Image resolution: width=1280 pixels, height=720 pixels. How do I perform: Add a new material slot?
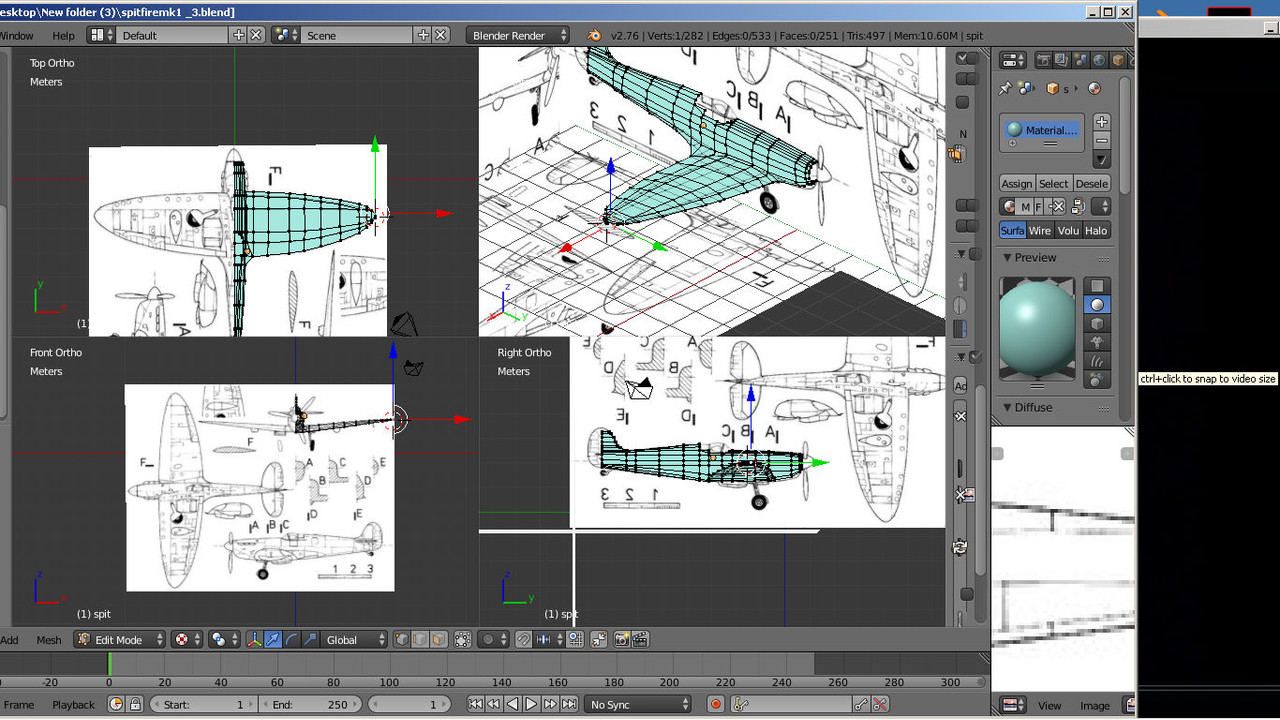(x=1102, y=121)
